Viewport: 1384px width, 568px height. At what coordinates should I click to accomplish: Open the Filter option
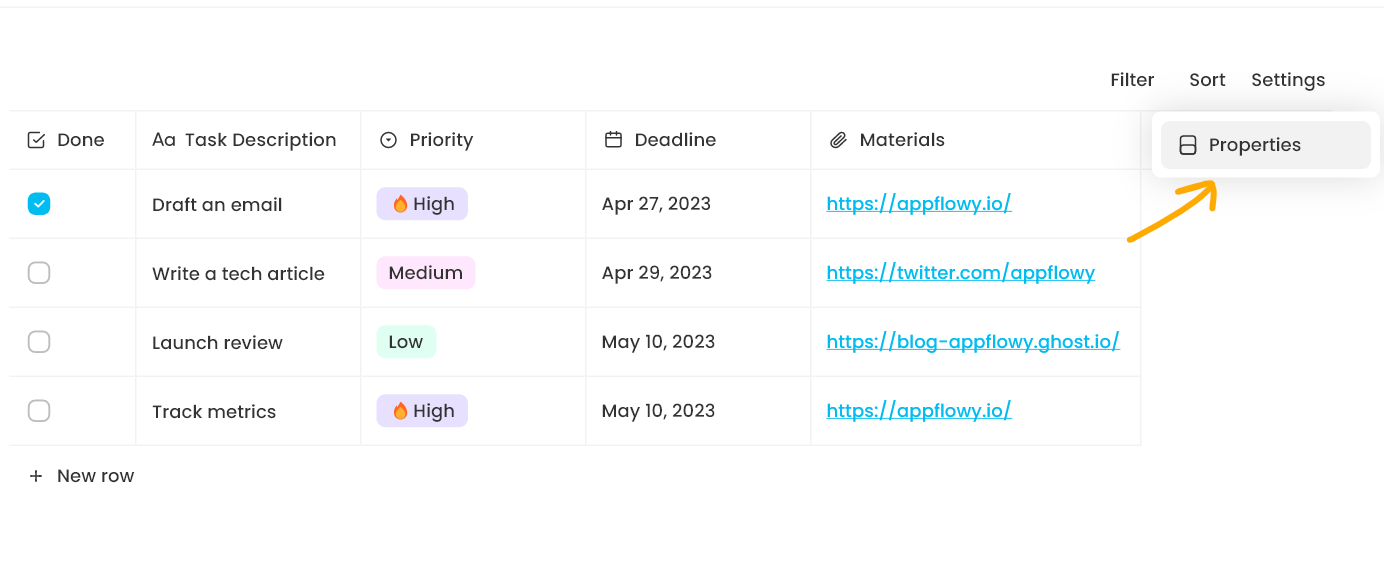tap(1132, 80)
